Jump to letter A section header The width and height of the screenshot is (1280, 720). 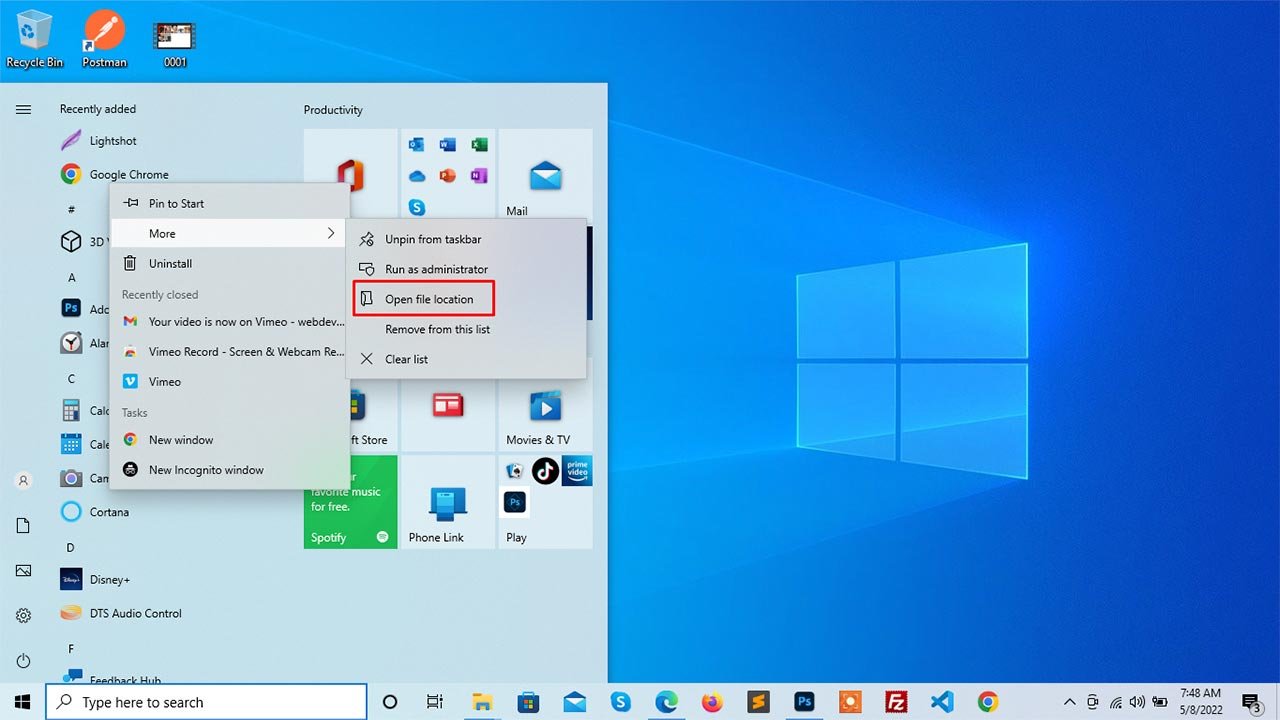[72, 277]
